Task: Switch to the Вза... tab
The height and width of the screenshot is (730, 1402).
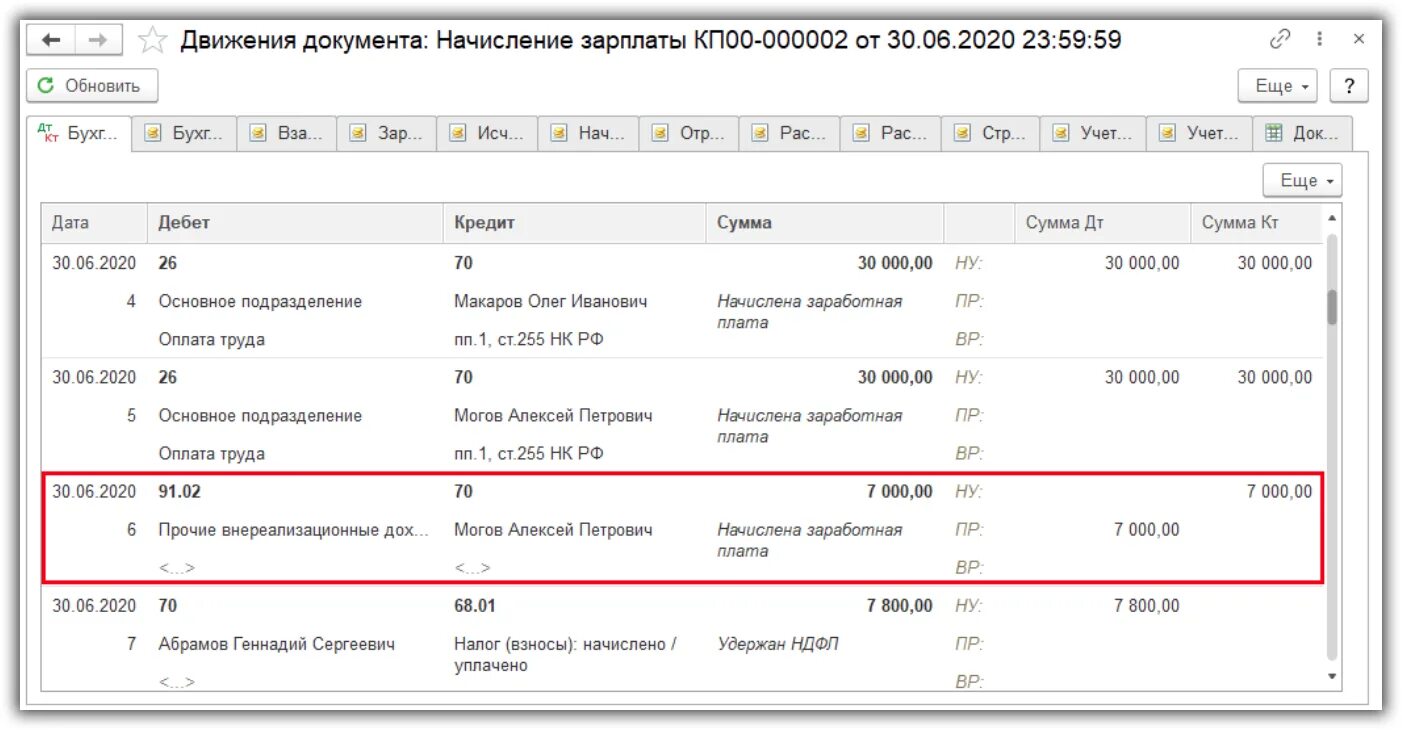Action: pyautogui.click(x=287, y=133)
